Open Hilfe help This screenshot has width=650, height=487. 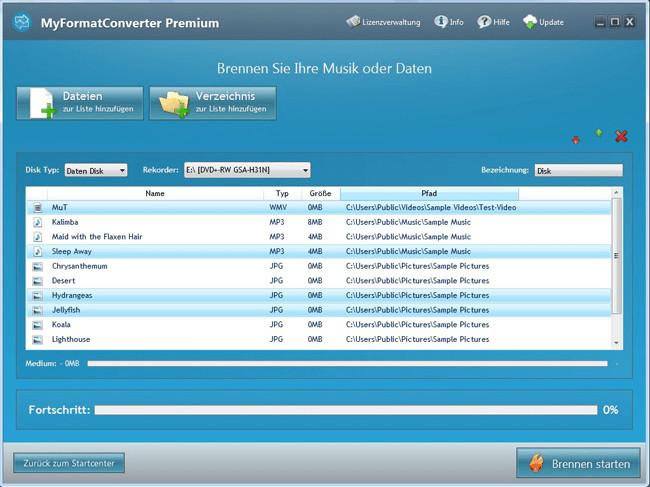click(x=493, y=22)
